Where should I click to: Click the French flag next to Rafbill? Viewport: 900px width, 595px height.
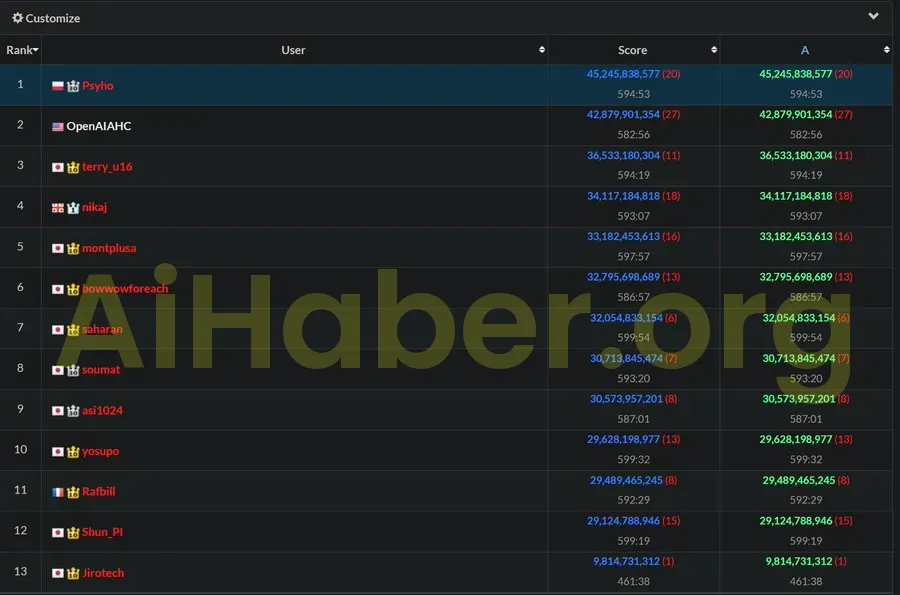click(x=58, y=492)
